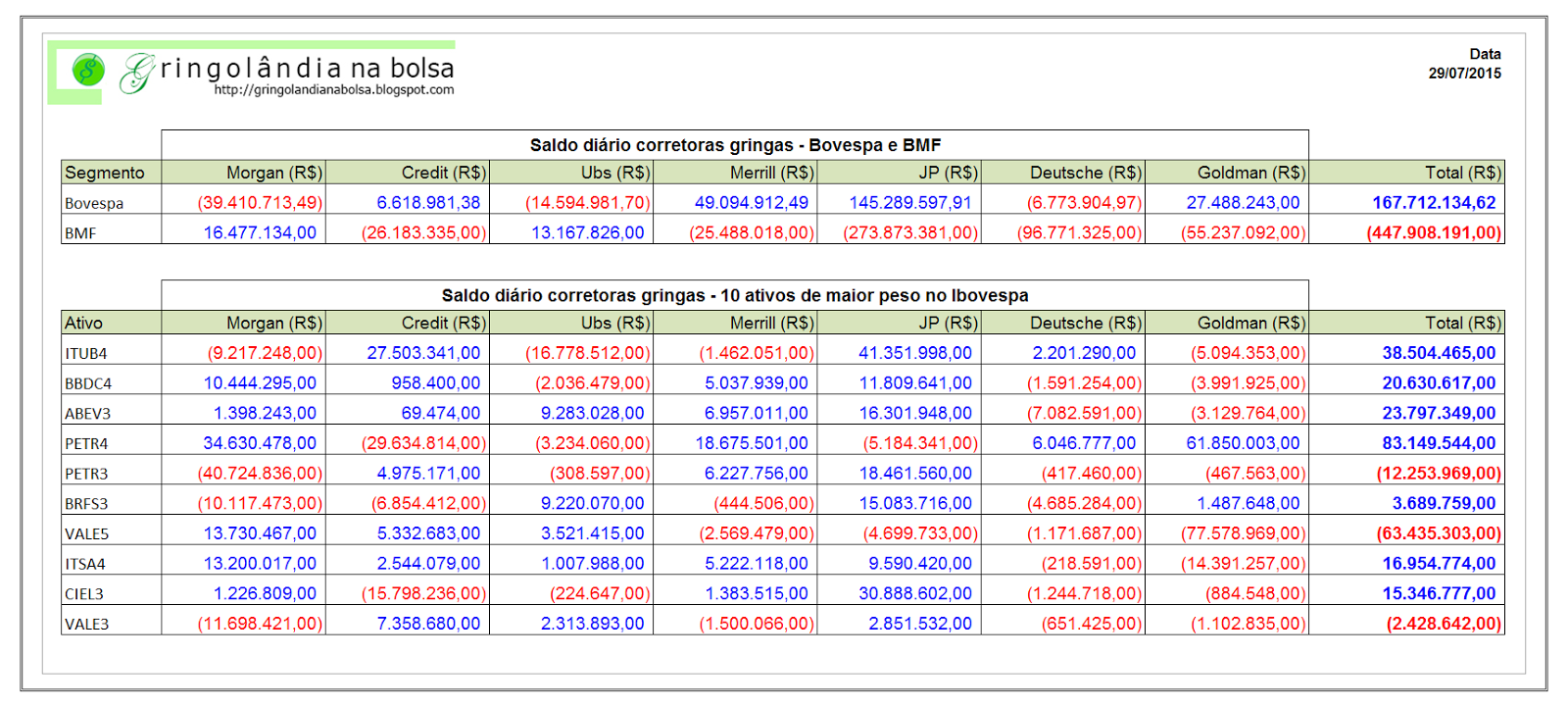The height and width of the screenshot is (707, 1568).
Task: Select PETR3 total (12.253.969,00)
Action: point(1439,474)
